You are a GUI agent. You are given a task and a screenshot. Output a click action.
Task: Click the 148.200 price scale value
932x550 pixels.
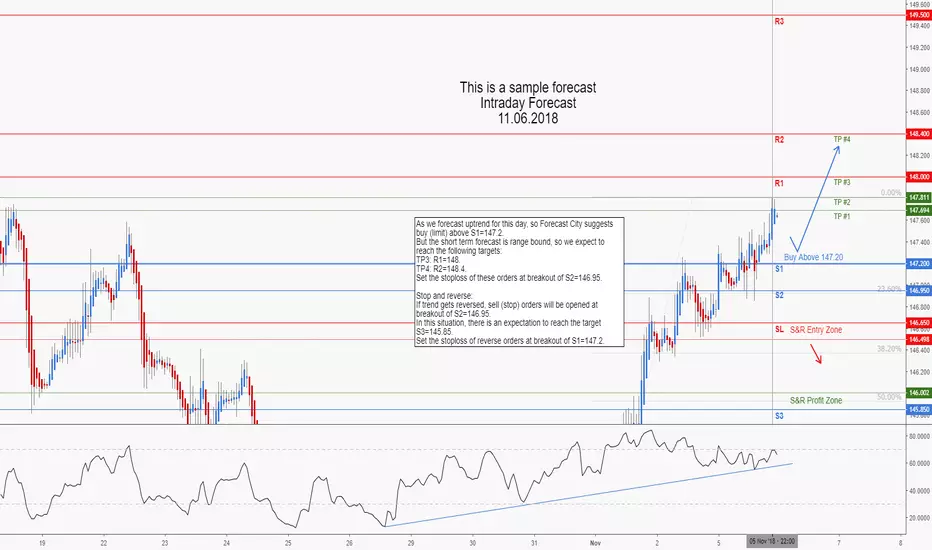920,156
